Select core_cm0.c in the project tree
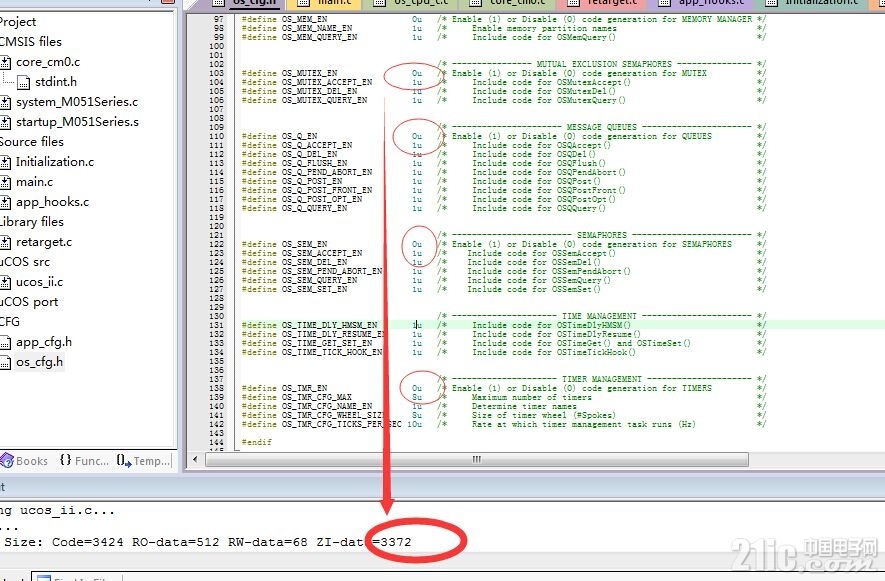This screenshot has width=885, height=581. pyautogui.click(x=48, y=62)
